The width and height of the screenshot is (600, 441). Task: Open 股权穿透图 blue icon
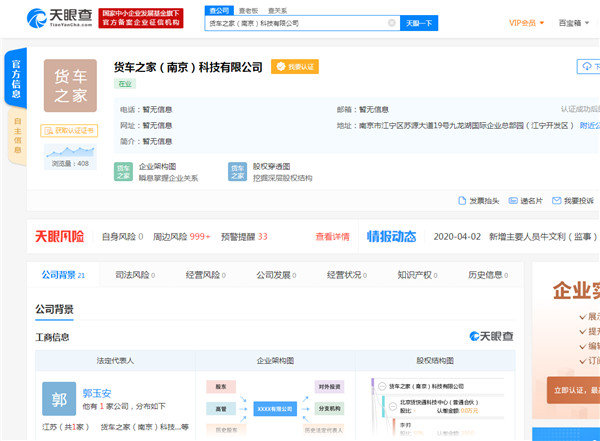point(237,172)
